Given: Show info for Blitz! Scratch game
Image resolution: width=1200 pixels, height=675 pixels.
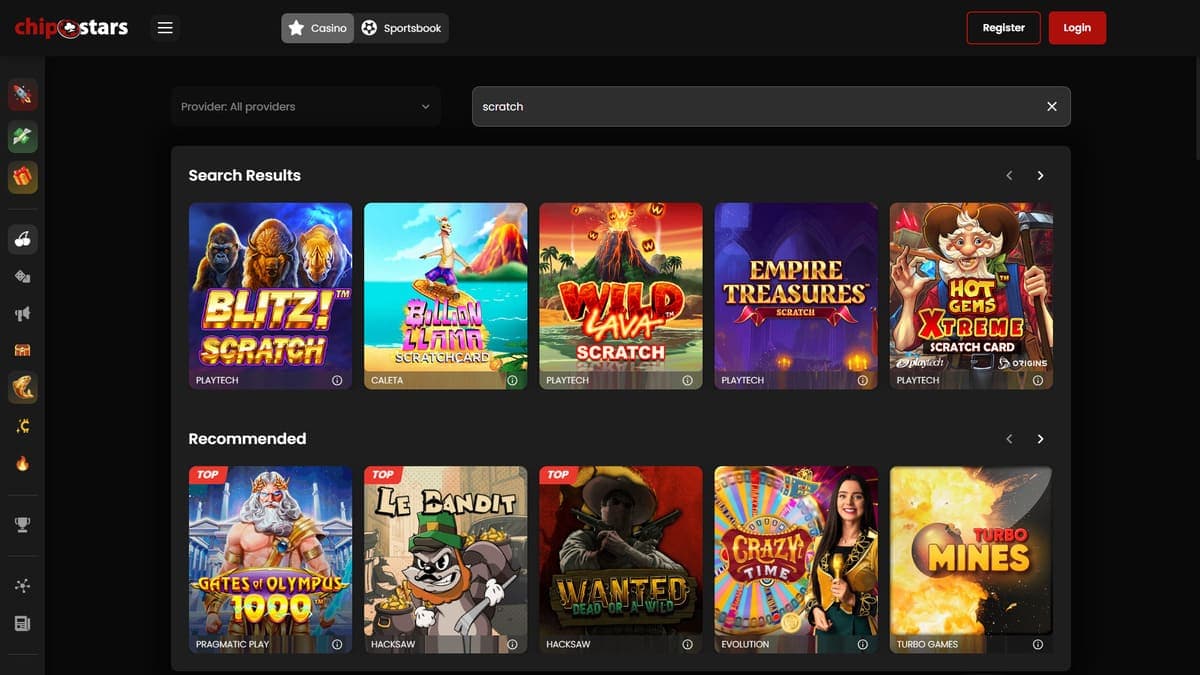Looking at the screenshot, I should click(x=336, y=381).
